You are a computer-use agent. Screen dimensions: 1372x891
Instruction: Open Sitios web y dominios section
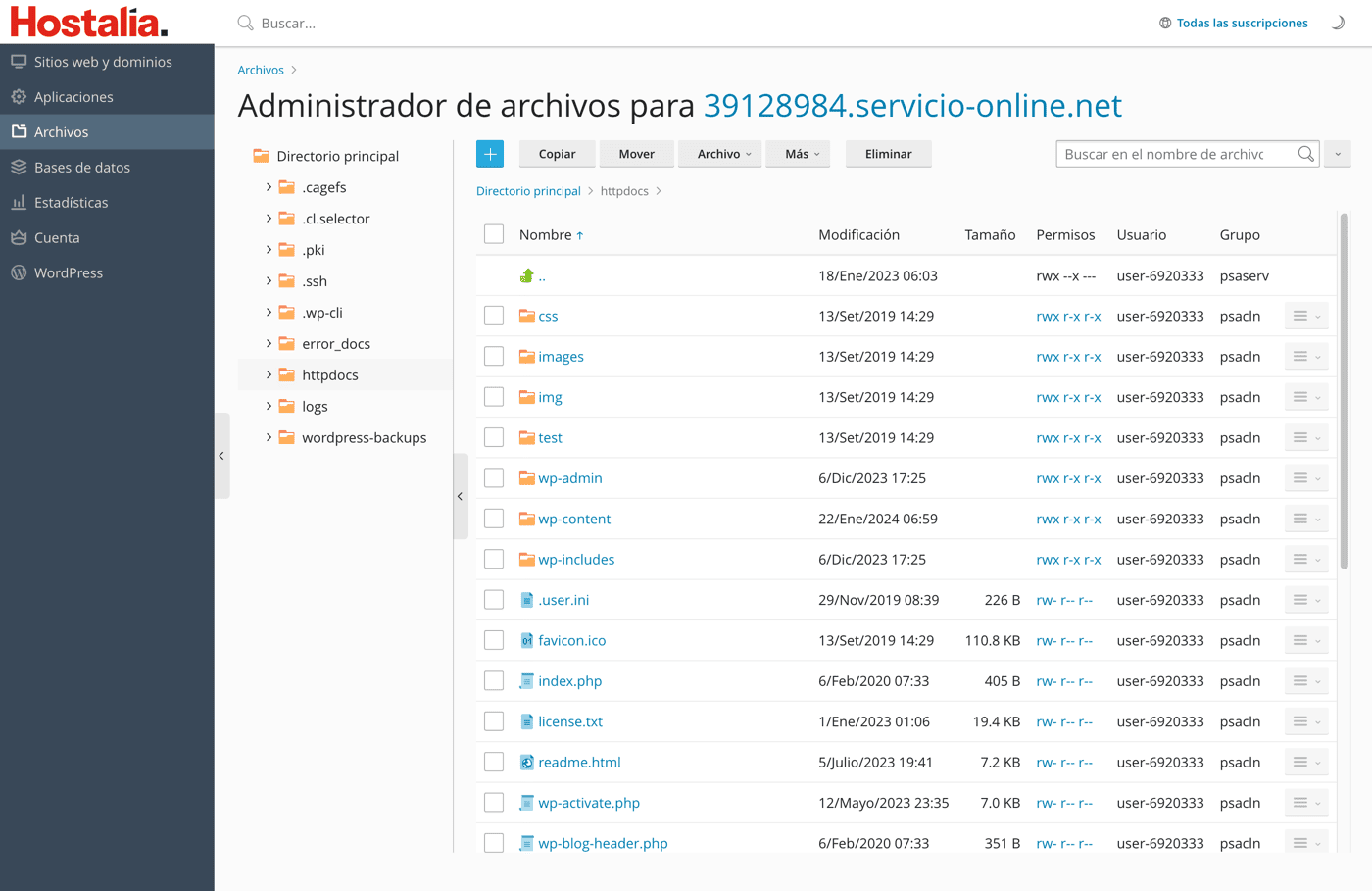(107, 62)
